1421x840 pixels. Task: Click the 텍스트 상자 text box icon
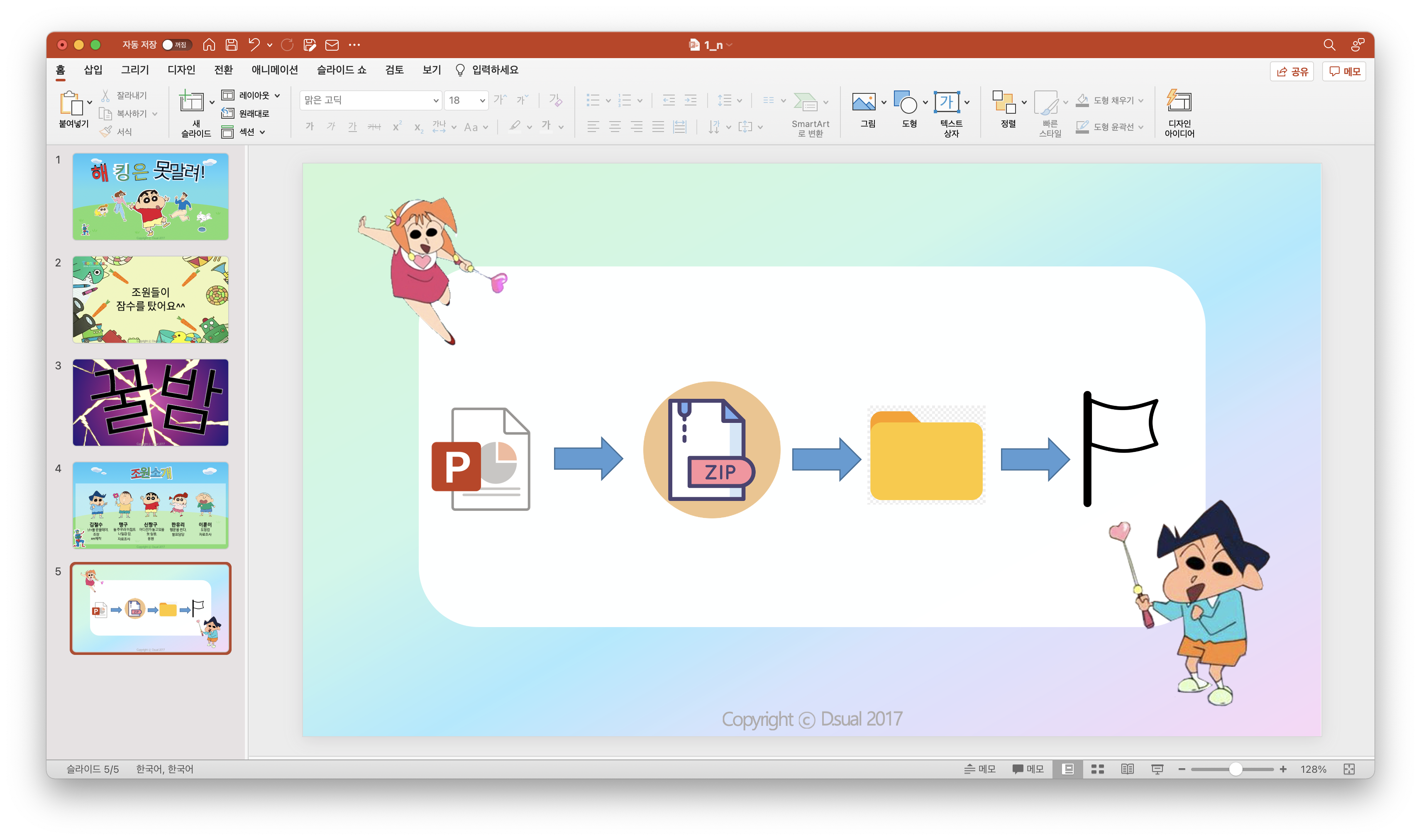click(x=946, y=103)
